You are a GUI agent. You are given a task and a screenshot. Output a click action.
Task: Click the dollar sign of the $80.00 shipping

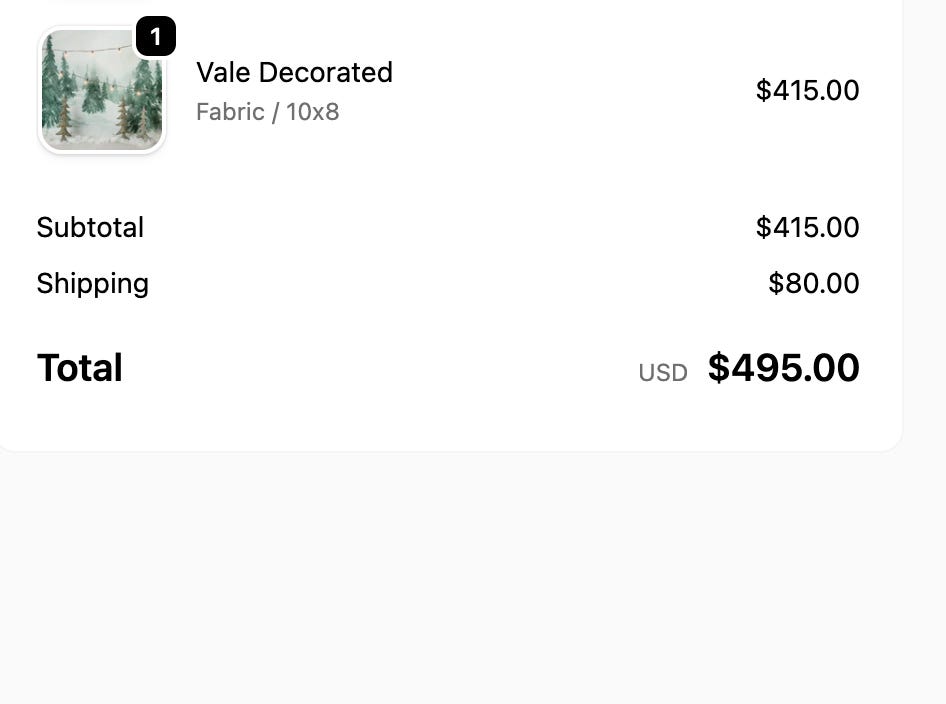[776, 284]
